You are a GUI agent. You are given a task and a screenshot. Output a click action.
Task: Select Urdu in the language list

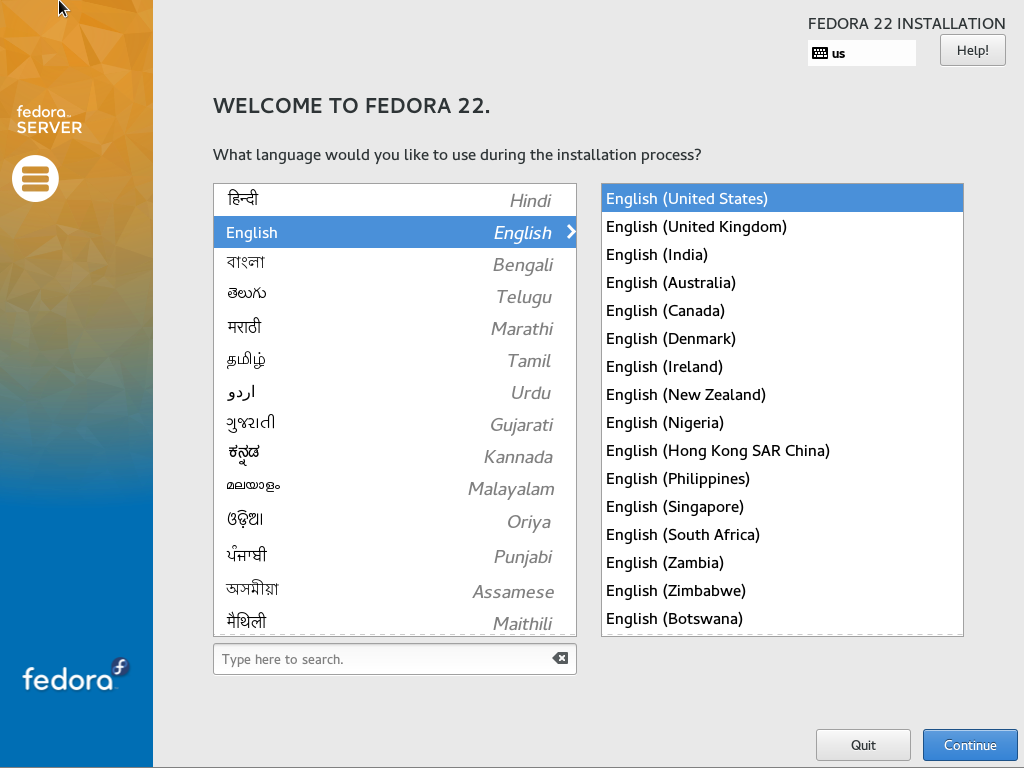tap(394, 392)
